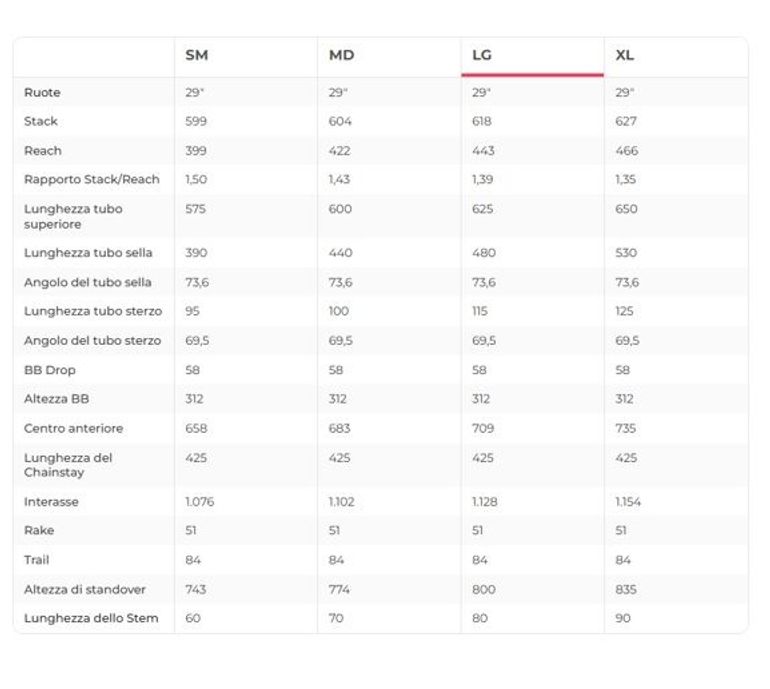The image size is (770, 689).
Task: Select the Lunghezza dello Stem label
Action: 91,618
